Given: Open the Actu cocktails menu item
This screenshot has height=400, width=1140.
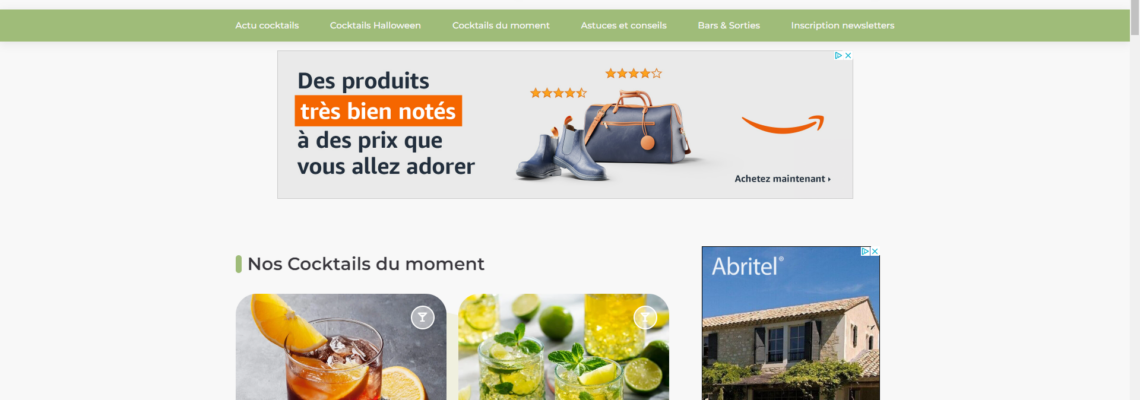Looking at the screenshot, I should (x=267, y=25).
